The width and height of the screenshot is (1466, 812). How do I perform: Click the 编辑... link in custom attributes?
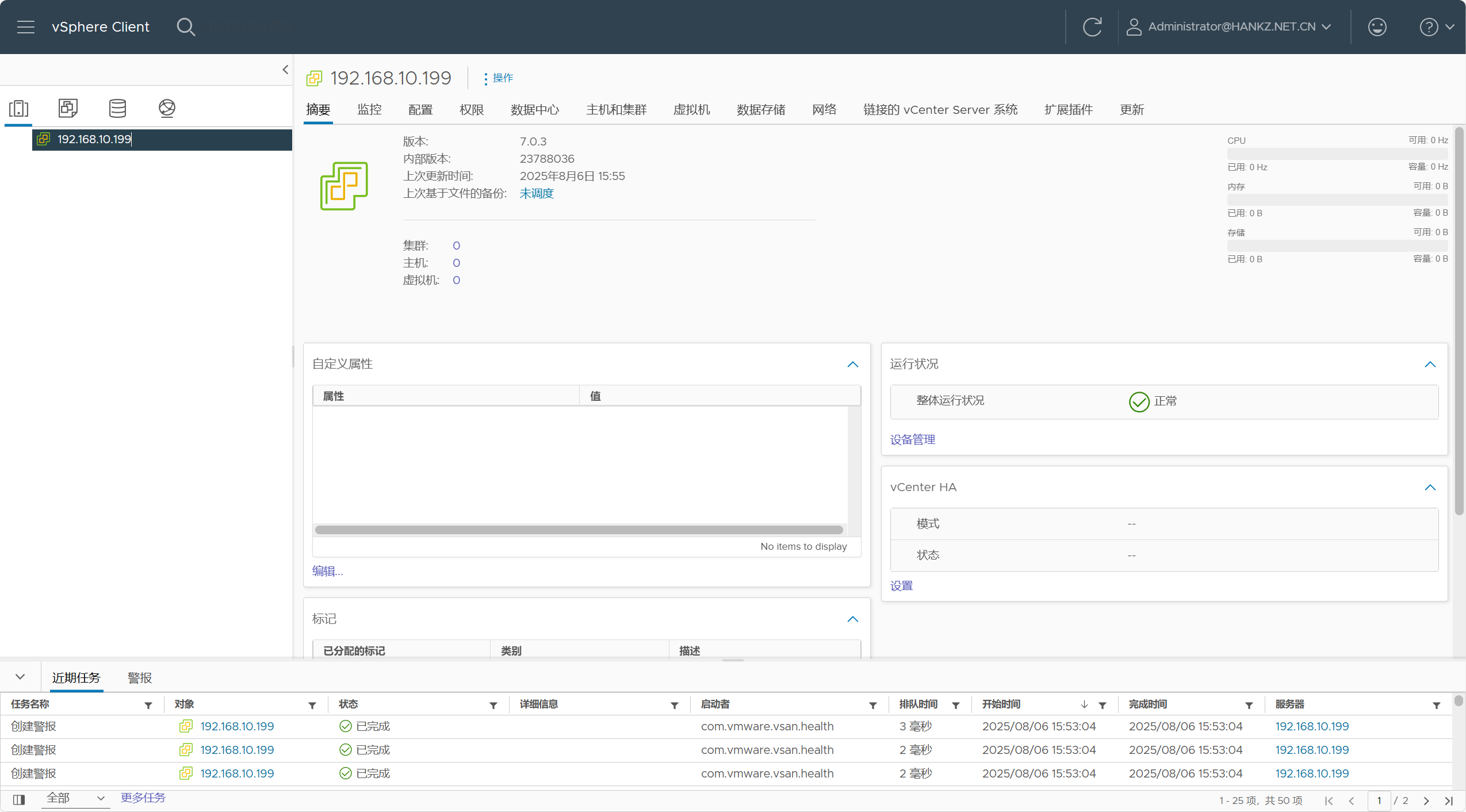click(327, 571)
